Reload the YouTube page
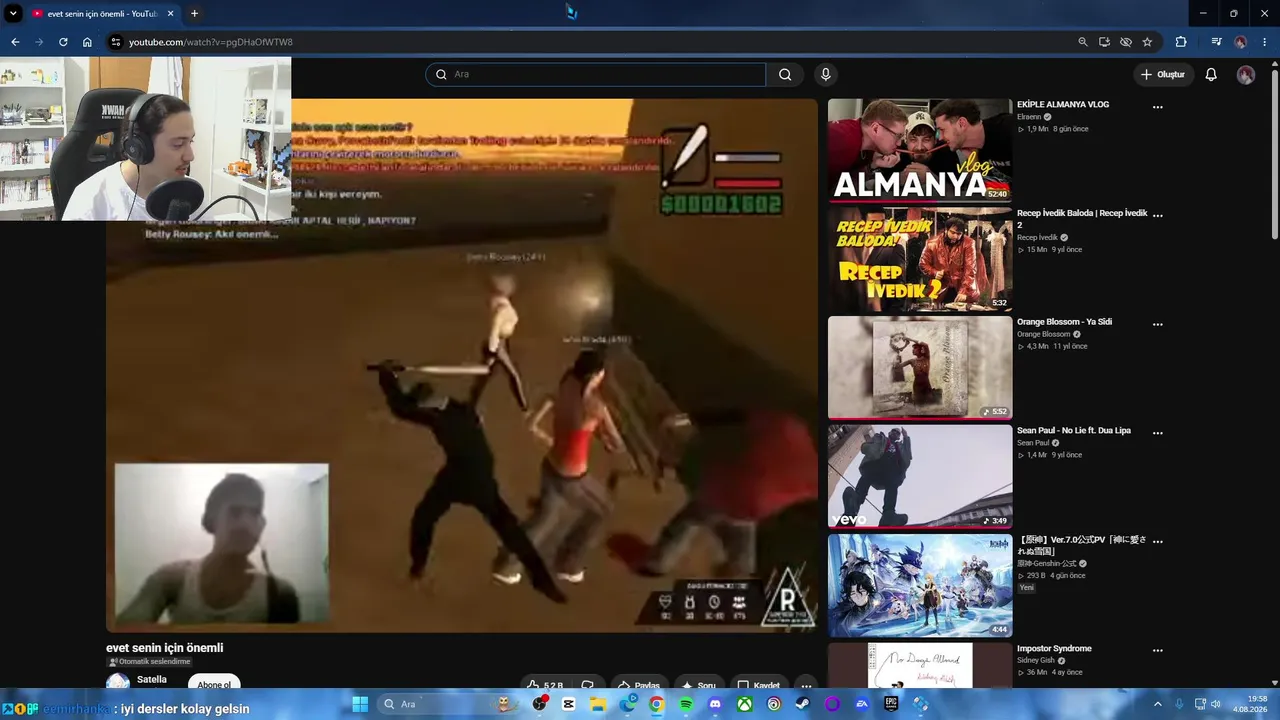The width and height of the screenshot is (1280, 720). point(63,42)
